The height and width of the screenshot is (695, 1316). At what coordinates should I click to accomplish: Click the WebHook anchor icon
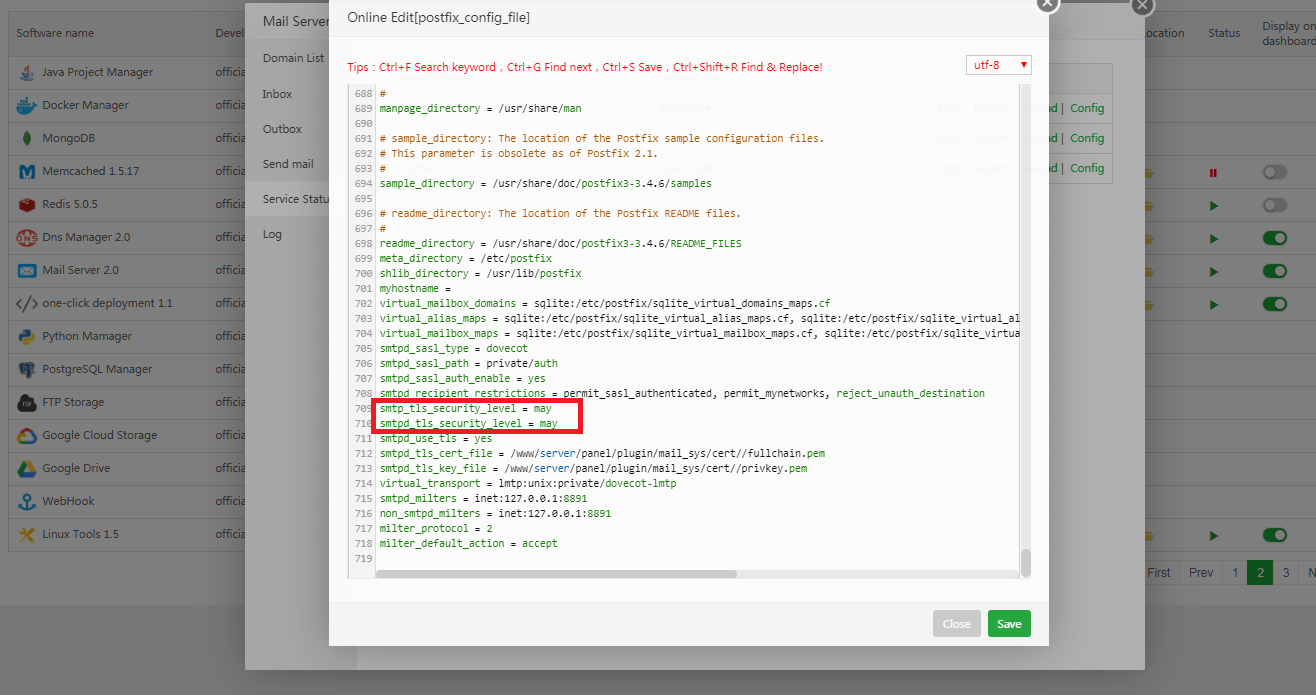(26, 501)
